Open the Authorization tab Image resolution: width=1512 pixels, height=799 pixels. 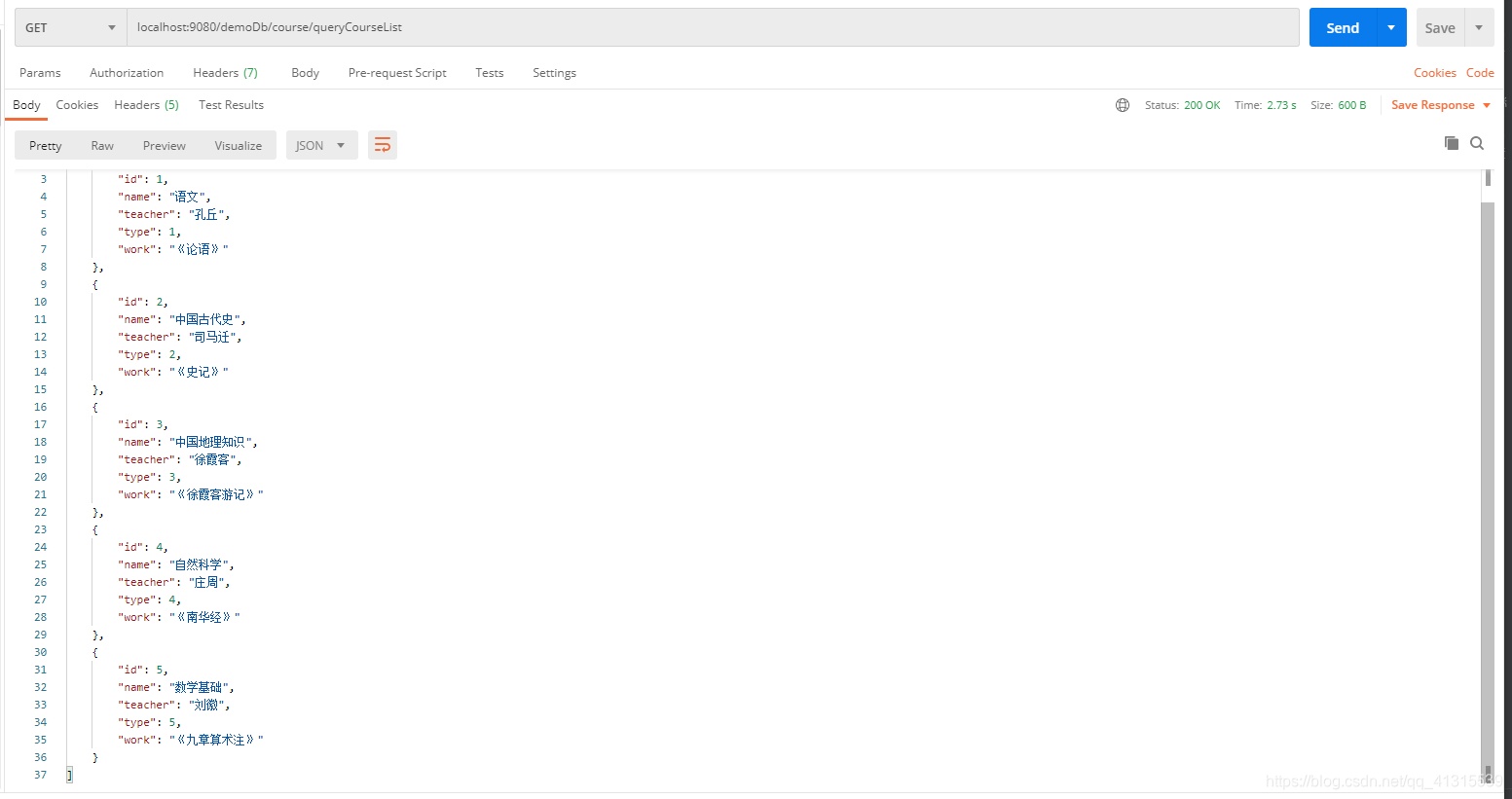(x=126, y=72)
